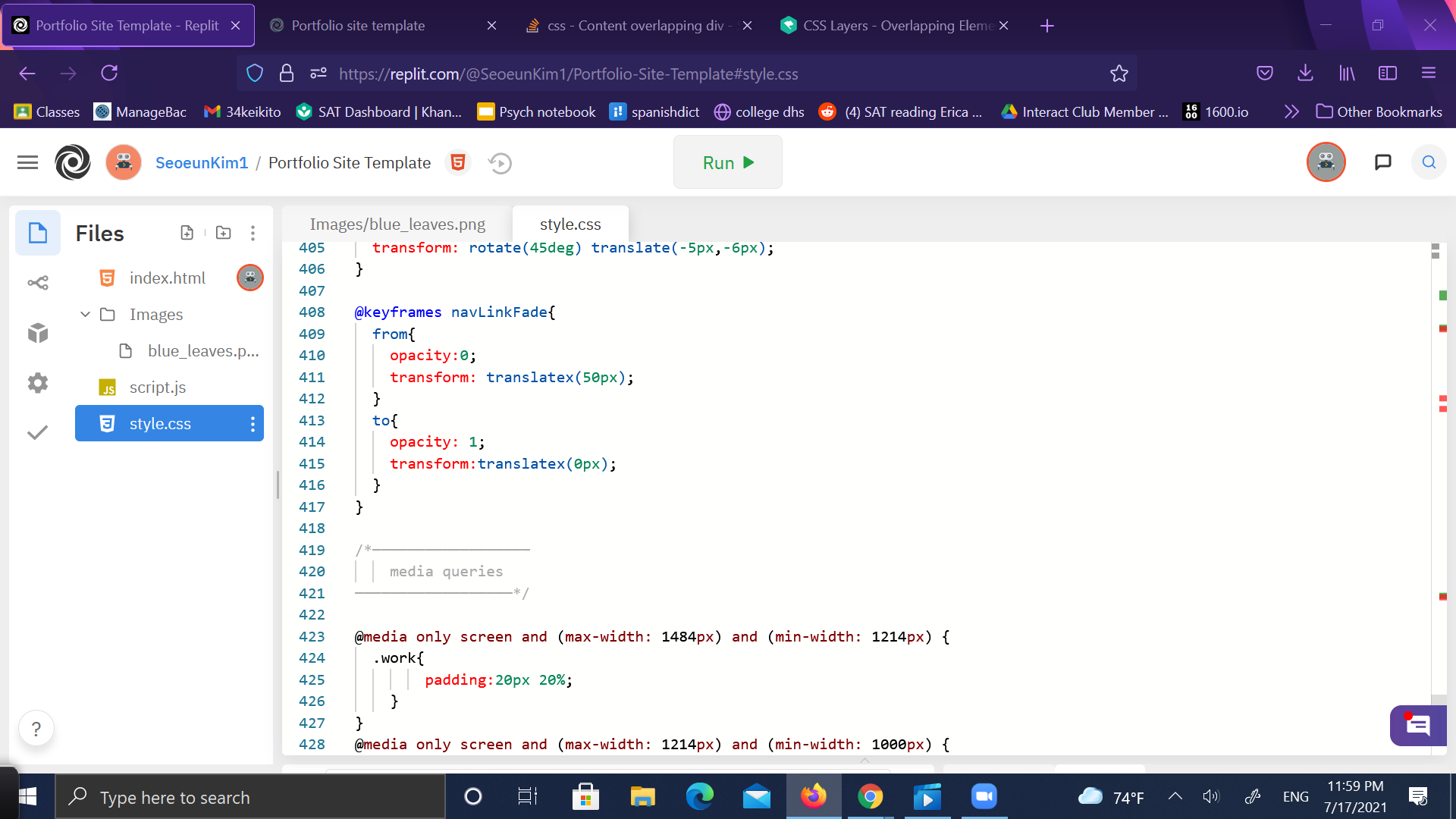The width and height of the screenshot is (1456, 819).
Task: Switch to Images/blue_leaves.png tab
Action: pyautogui.click(x=397, y=224)
